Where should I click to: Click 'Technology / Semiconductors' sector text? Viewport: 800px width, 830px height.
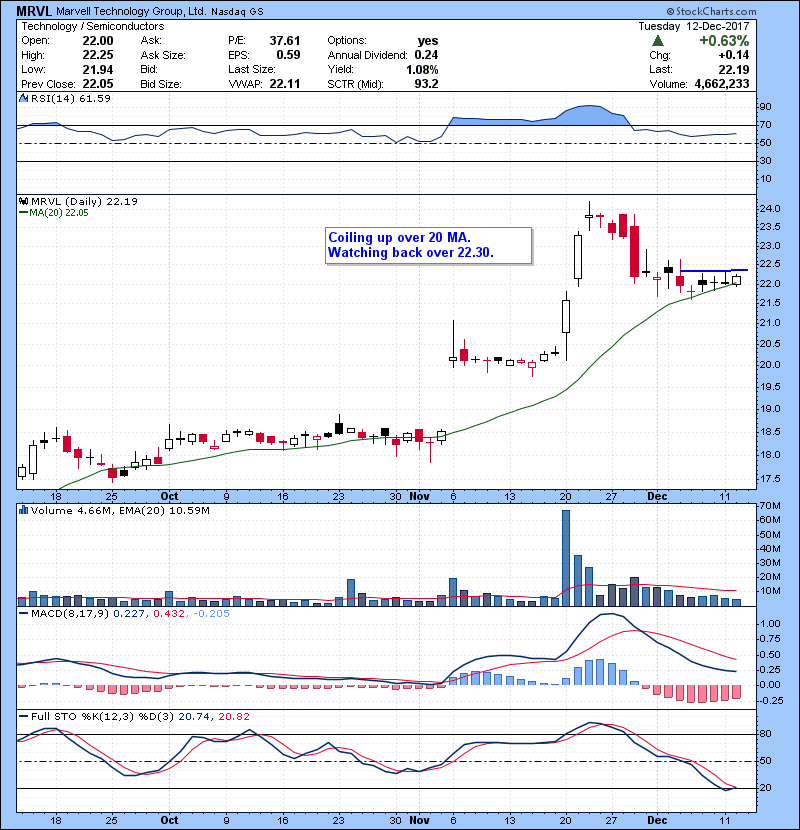[93, 26]
